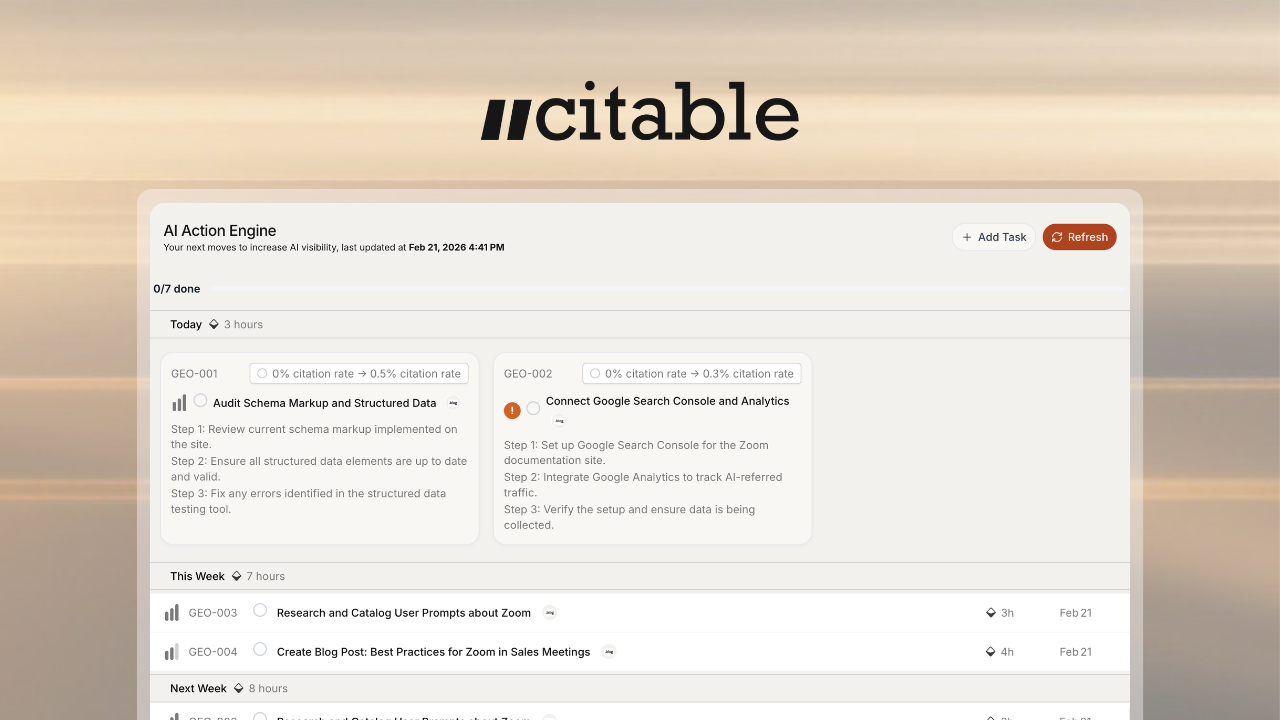The image size is (1280, 720).
Task: Click the estimate icon in This Week header
Action: [236, 576]
